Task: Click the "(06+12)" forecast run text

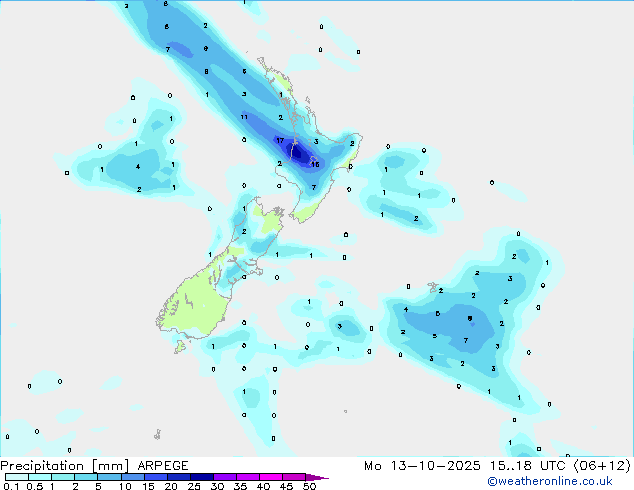Action: (x=602, y=466)
